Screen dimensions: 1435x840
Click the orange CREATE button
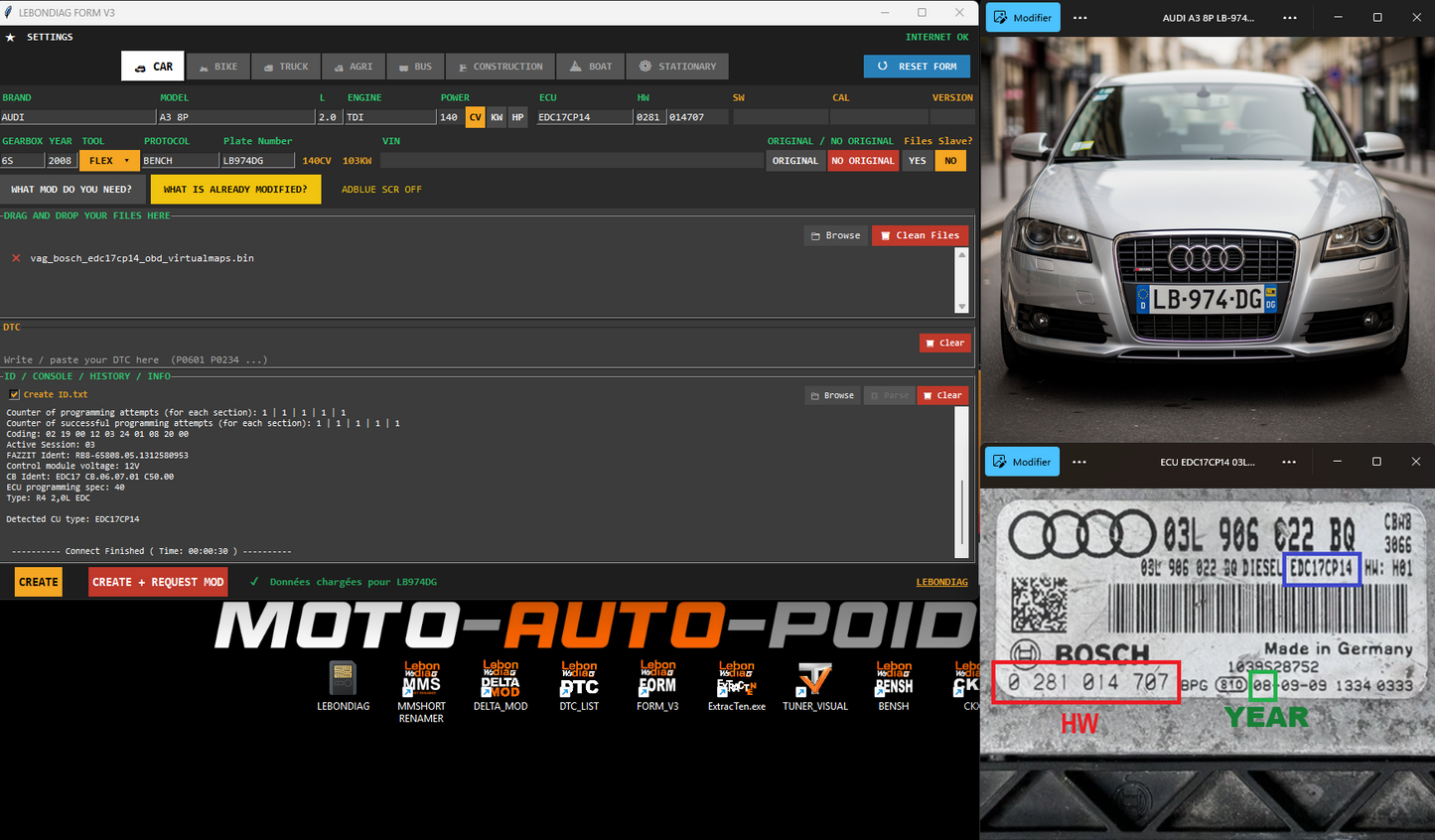click(x=39, y=582)
